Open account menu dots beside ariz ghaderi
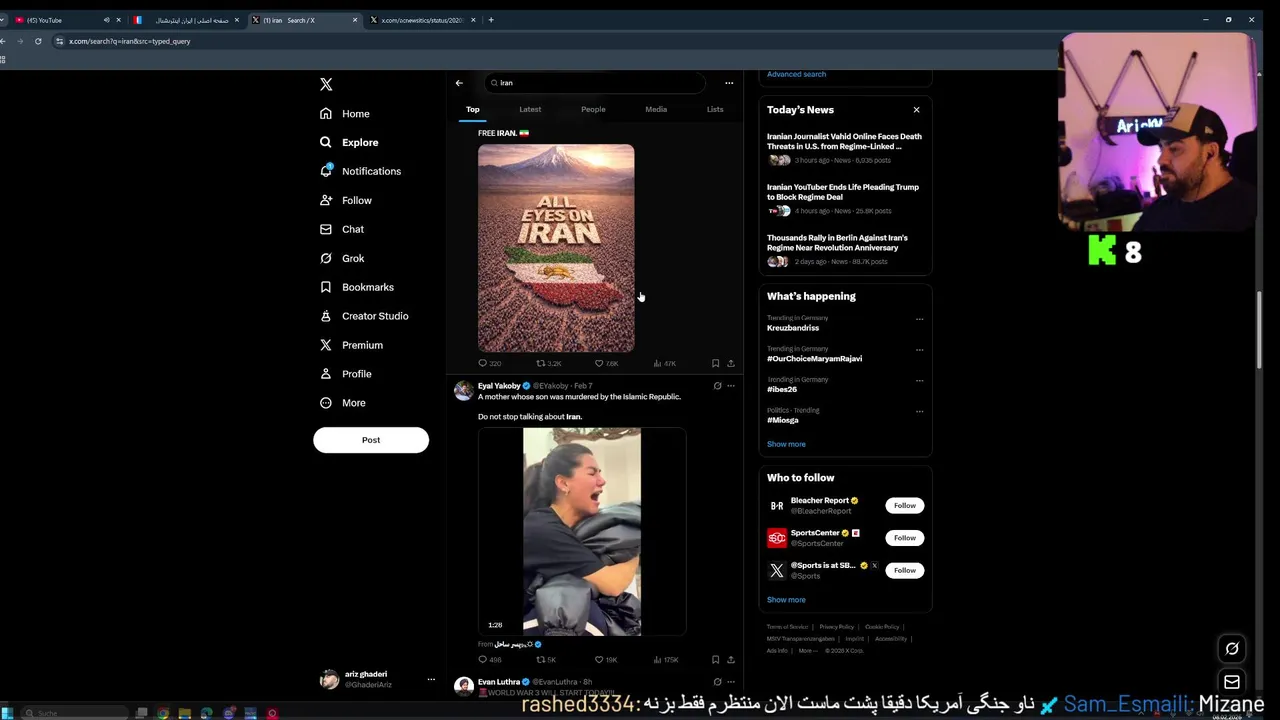1280x720 pixels. [431, 679]
